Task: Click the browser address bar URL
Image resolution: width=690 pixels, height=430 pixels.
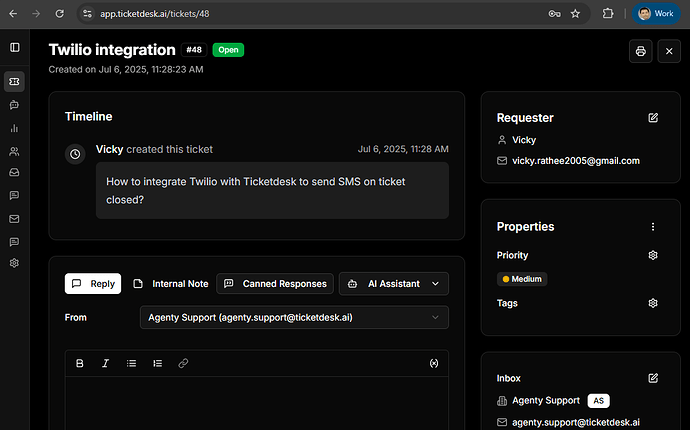Action: click(x=154, y=14)
